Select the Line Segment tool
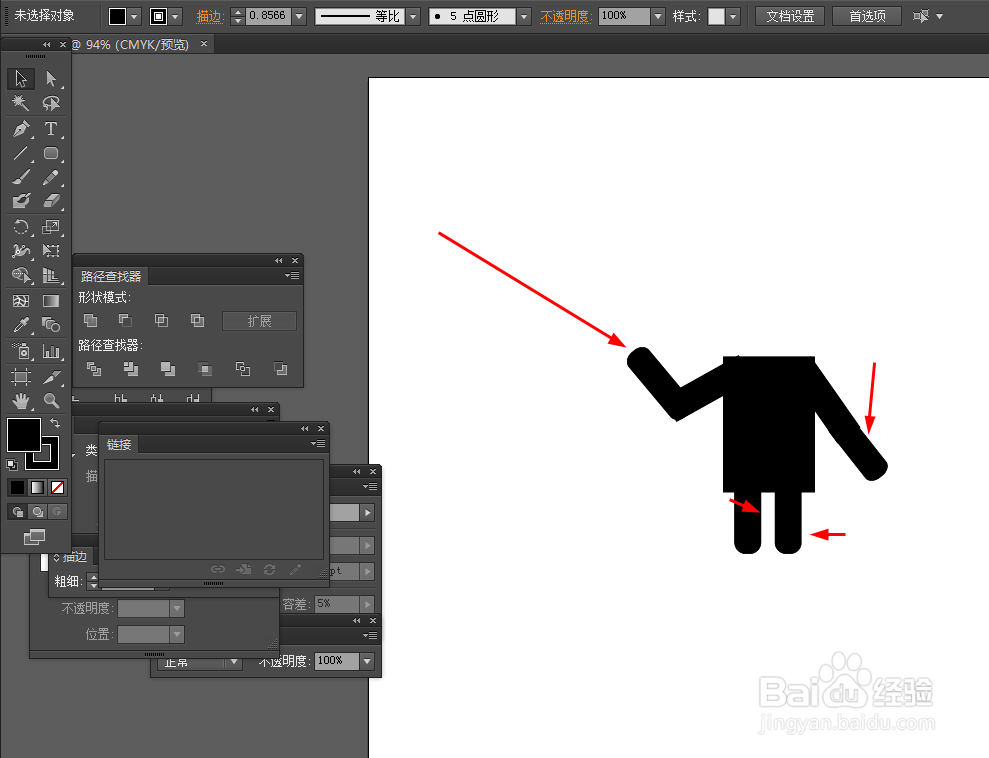The height and width of the screenshot is (758, 989). 21,153
